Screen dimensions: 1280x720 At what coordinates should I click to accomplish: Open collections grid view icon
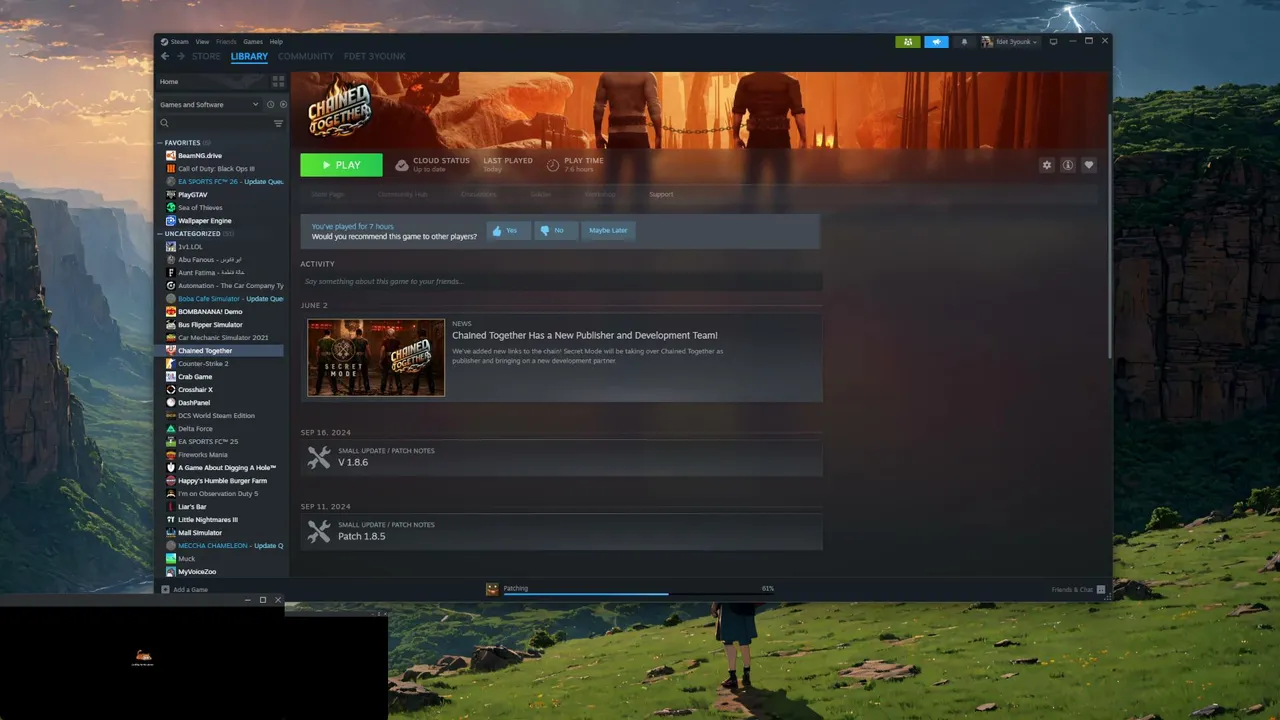278,81
